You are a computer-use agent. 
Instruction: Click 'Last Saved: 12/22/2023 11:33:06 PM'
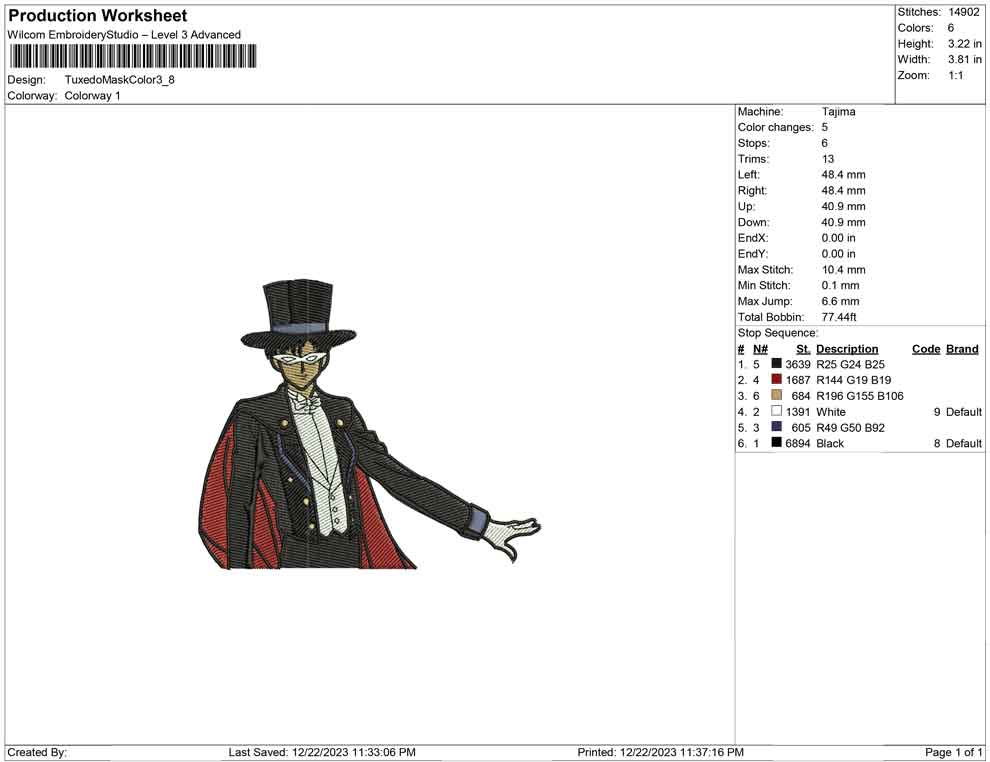click(322, 752)
